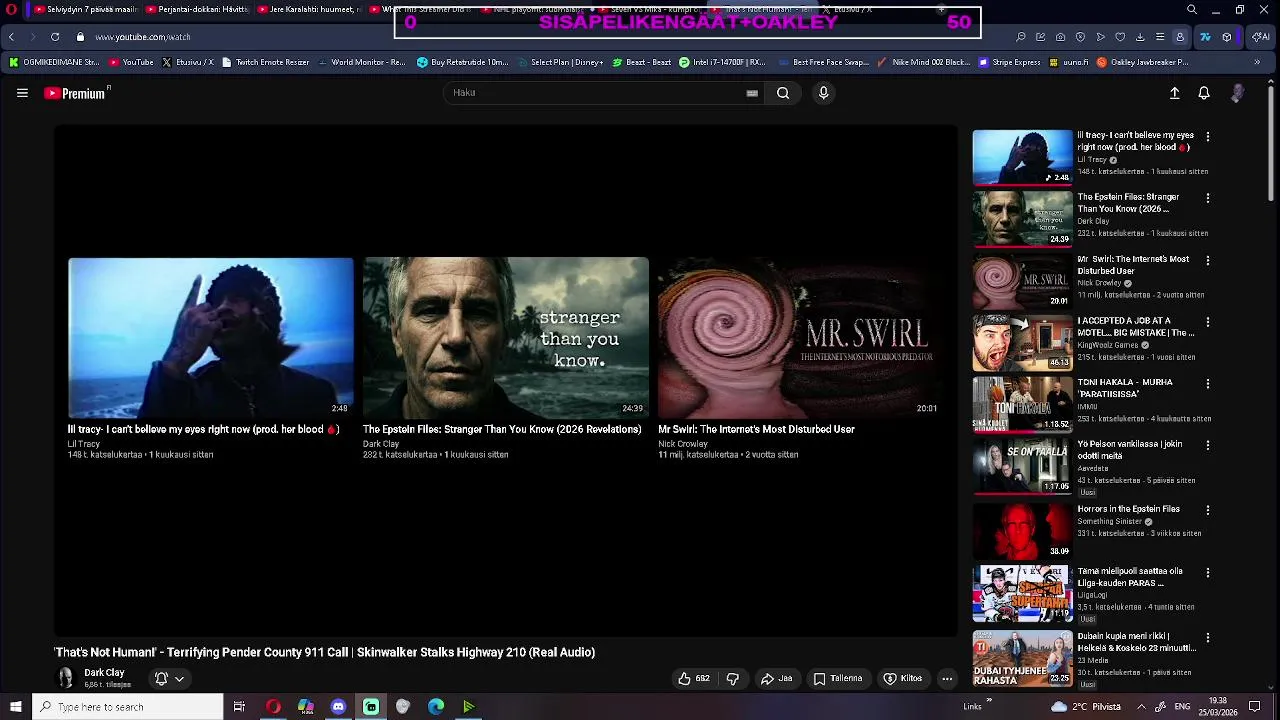Screen dimensions: 1280x720
Task: Go to YouTube Premium home logo
Action: (x=76, y=93)
